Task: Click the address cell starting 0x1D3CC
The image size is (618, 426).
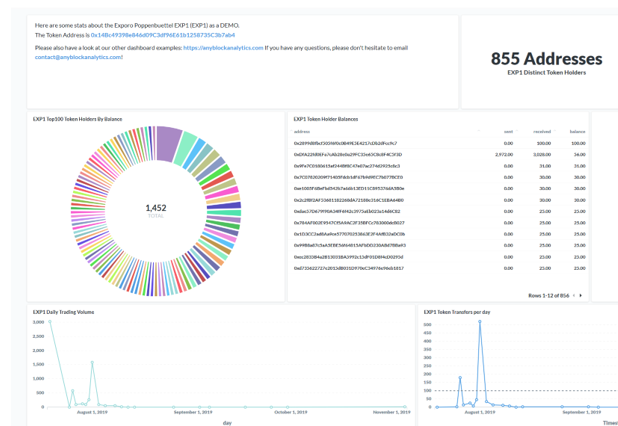Action: (x=349, y=234)
